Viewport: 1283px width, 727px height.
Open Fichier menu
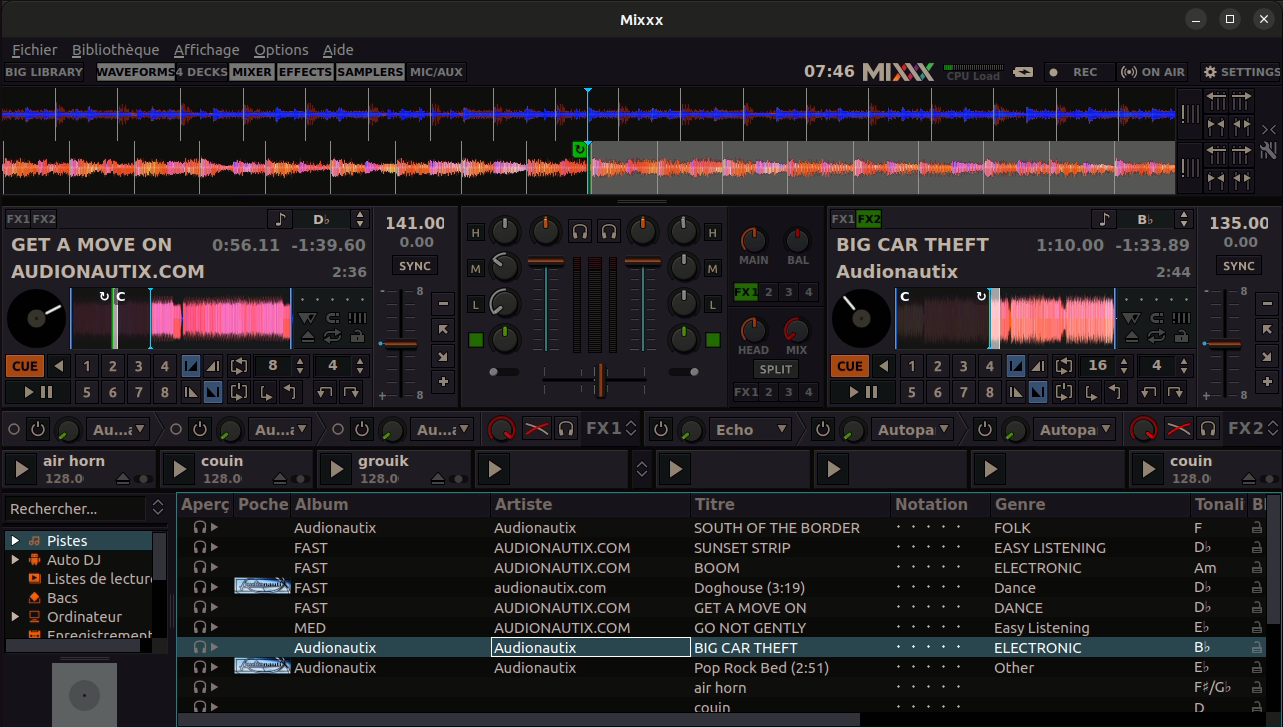[x=34, y=50]
